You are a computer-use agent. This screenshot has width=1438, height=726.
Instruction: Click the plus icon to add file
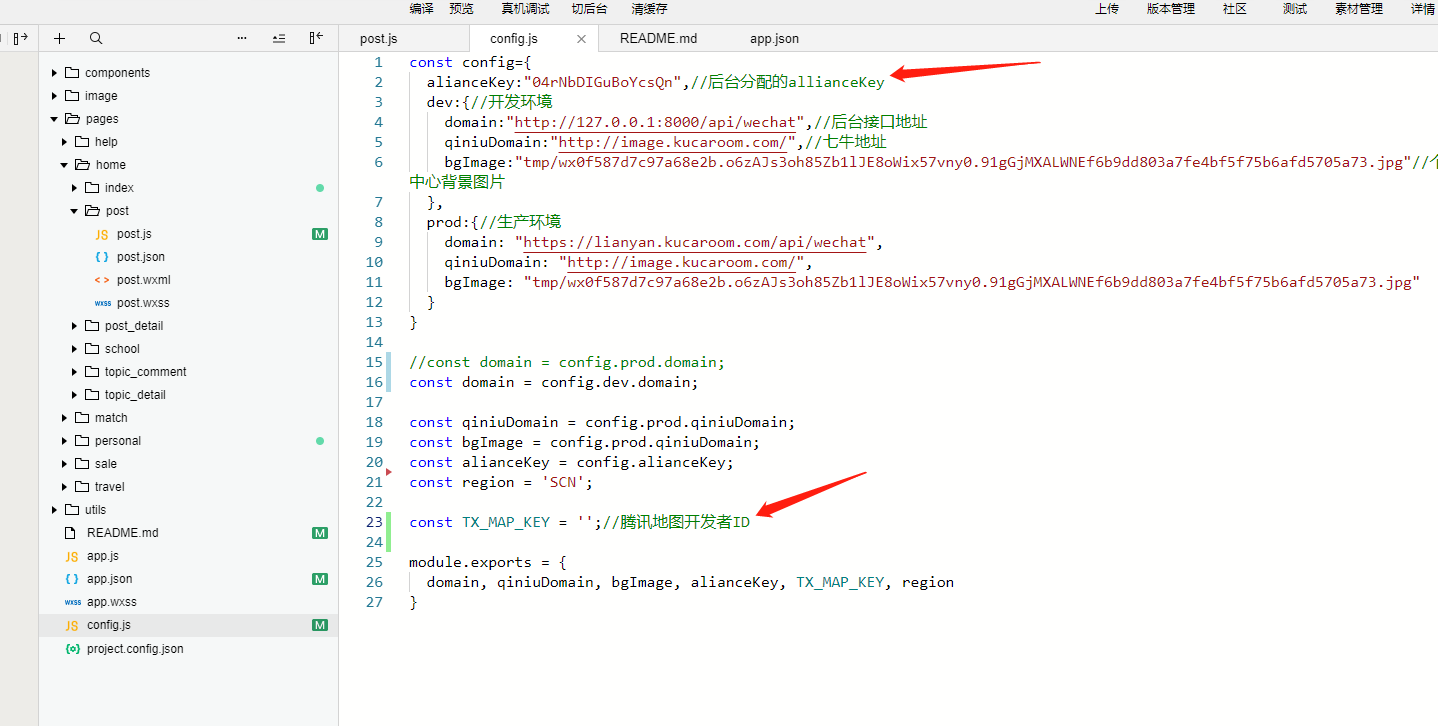[x=59, y=38]
